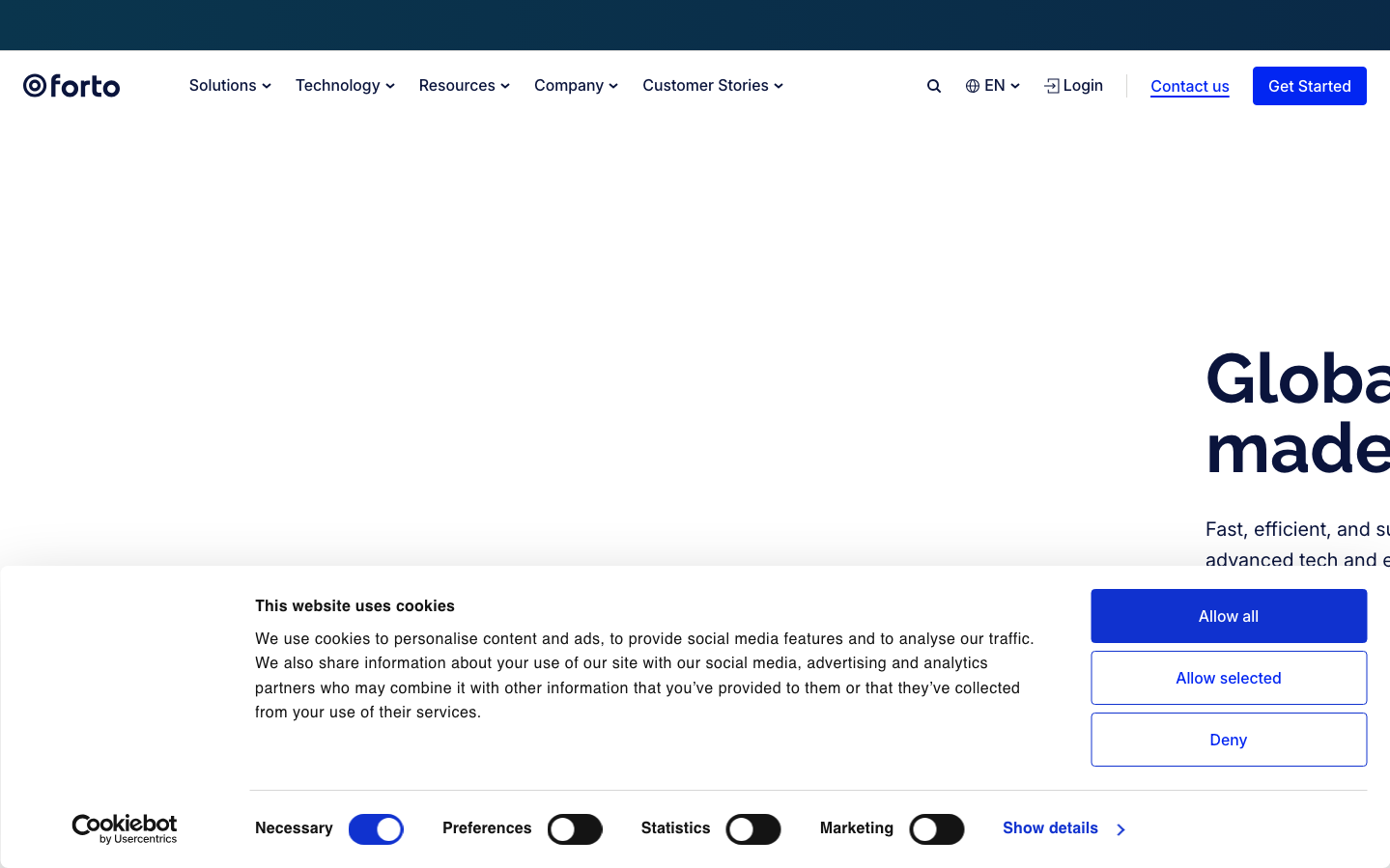Click the Forto logo
Image resolution: width=1390 pixels, height=868 pixels.
(x=71, y=86)
